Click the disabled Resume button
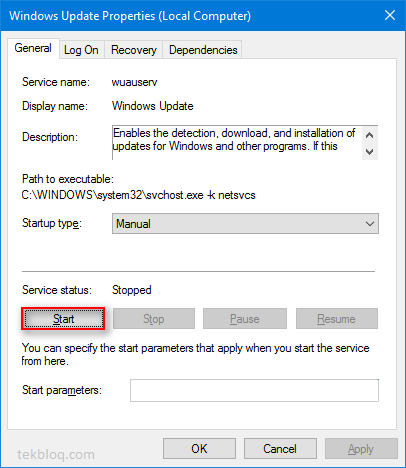 pyautogui.click(x=337, y=319)
